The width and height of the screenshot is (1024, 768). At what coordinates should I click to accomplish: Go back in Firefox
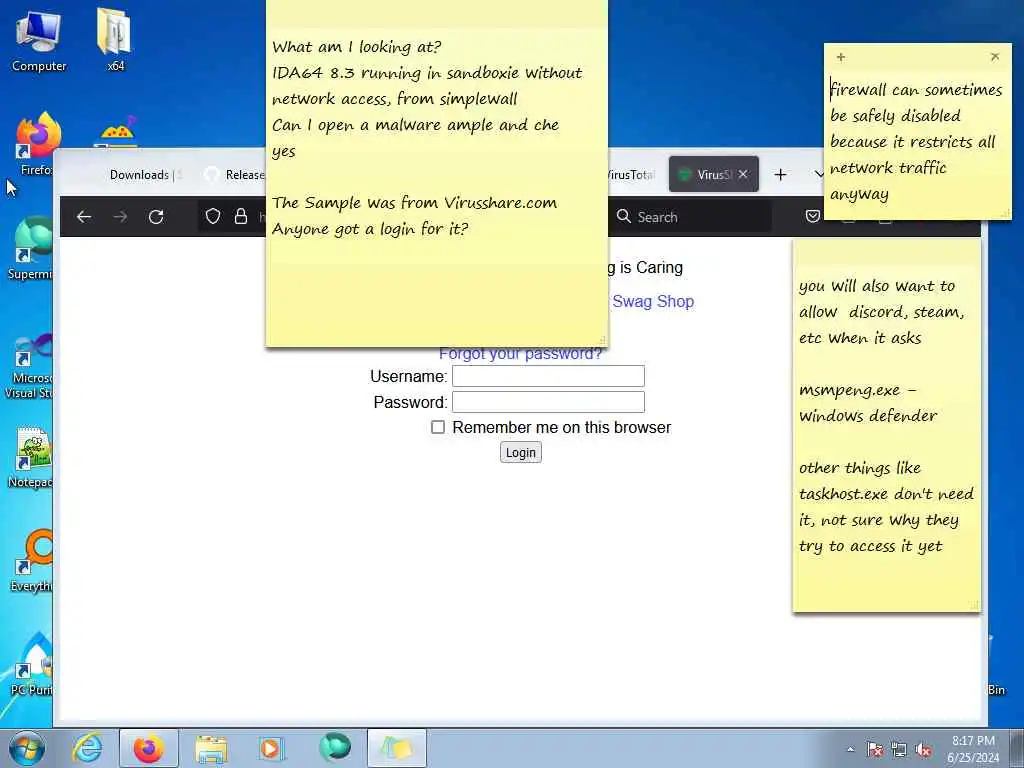[x=84, y=217]
